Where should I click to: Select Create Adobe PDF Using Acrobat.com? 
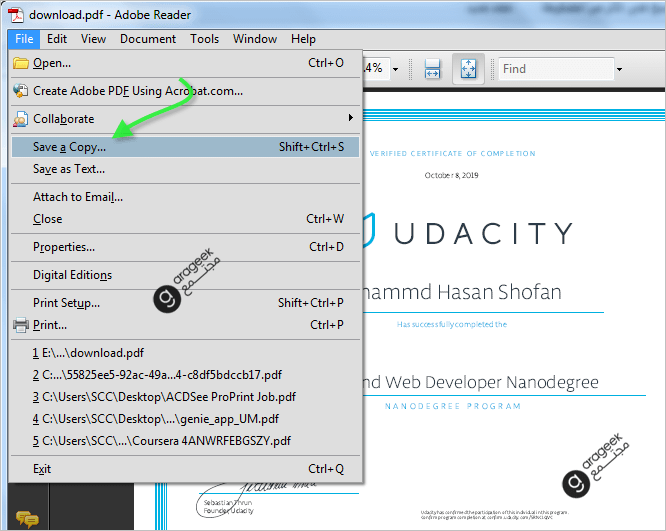pos(186,91)
